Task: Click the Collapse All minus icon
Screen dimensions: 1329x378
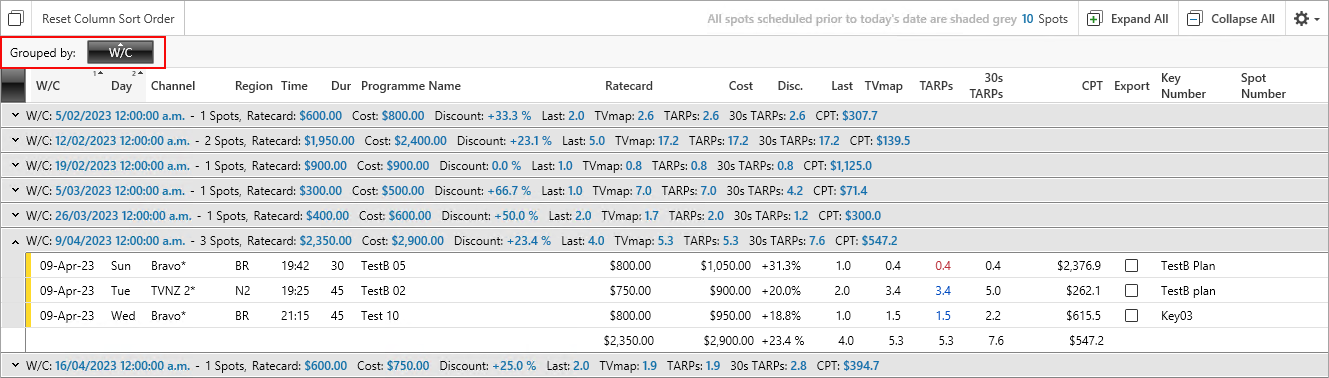Action: click(1195, 18)
